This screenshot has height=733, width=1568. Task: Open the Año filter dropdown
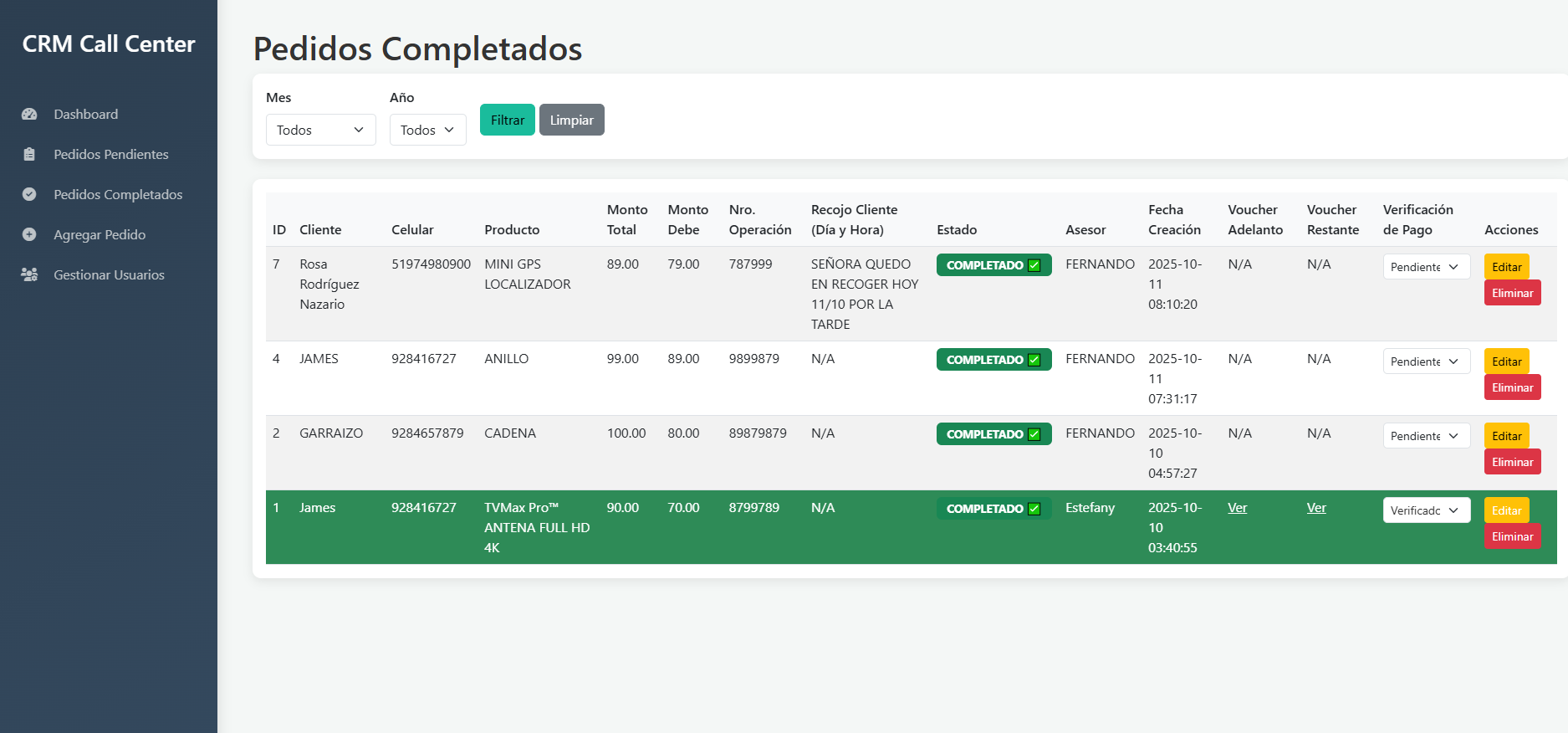pyautogui.click(x=427, y=130)
